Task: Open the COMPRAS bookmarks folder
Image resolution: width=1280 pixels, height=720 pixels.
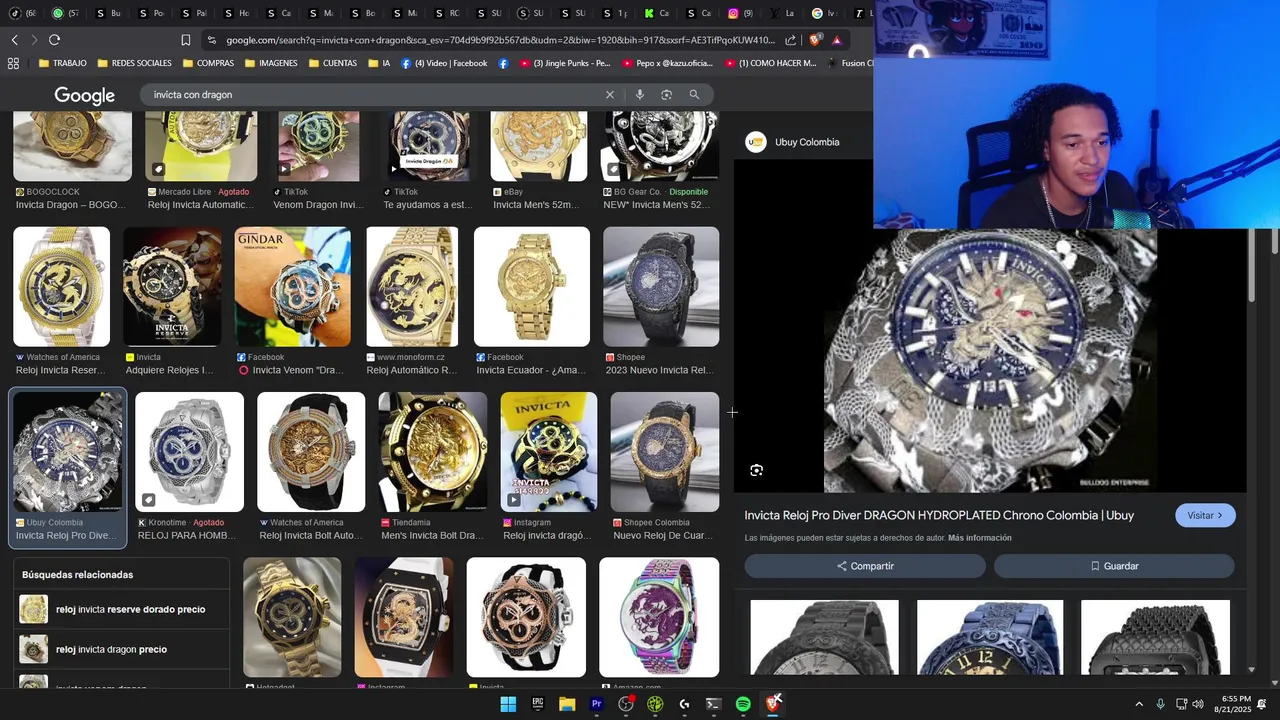Action: click(208, 63)
